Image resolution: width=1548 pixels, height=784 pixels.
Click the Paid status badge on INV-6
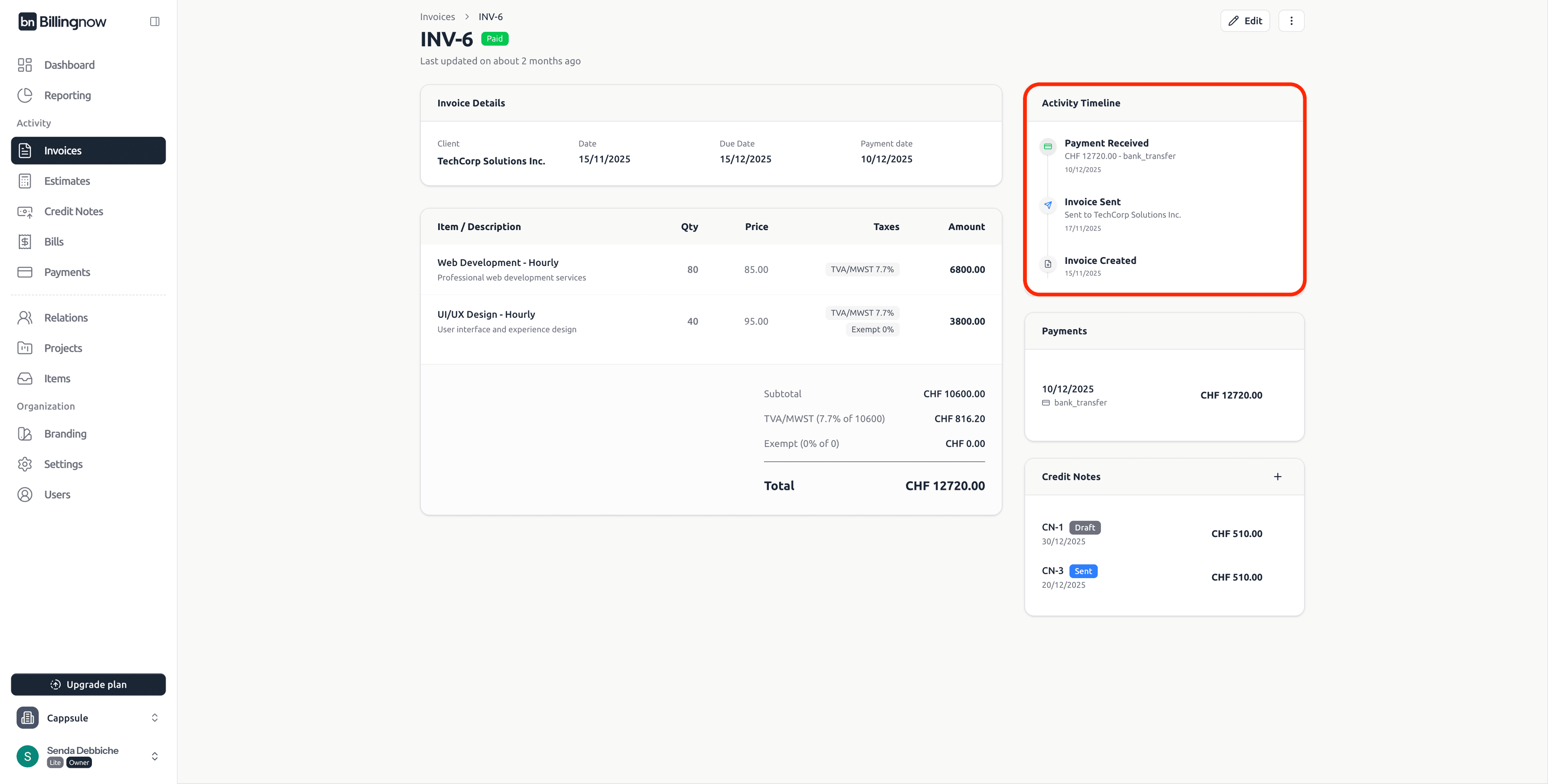495,38
